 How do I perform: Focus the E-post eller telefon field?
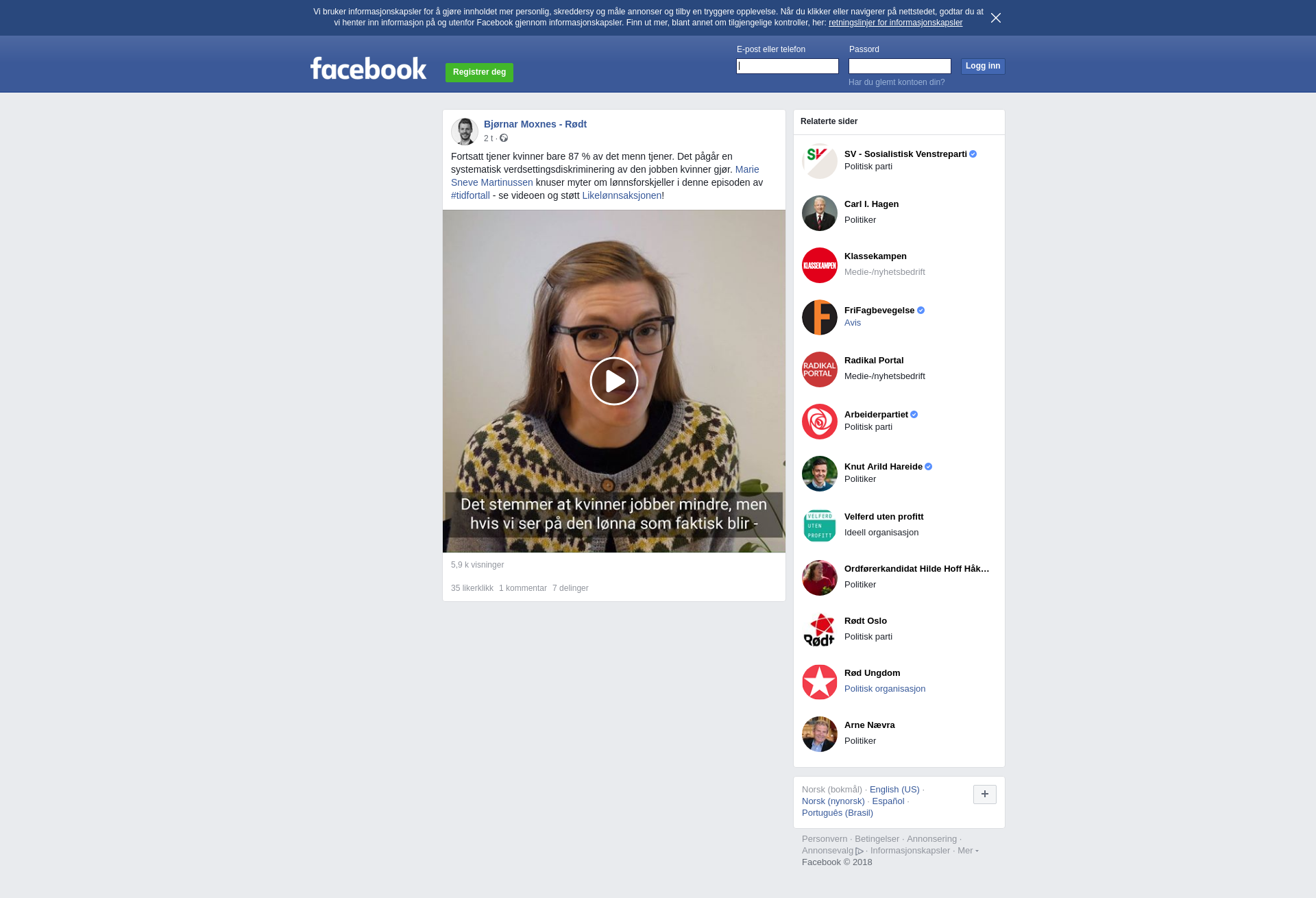(787, 66)
